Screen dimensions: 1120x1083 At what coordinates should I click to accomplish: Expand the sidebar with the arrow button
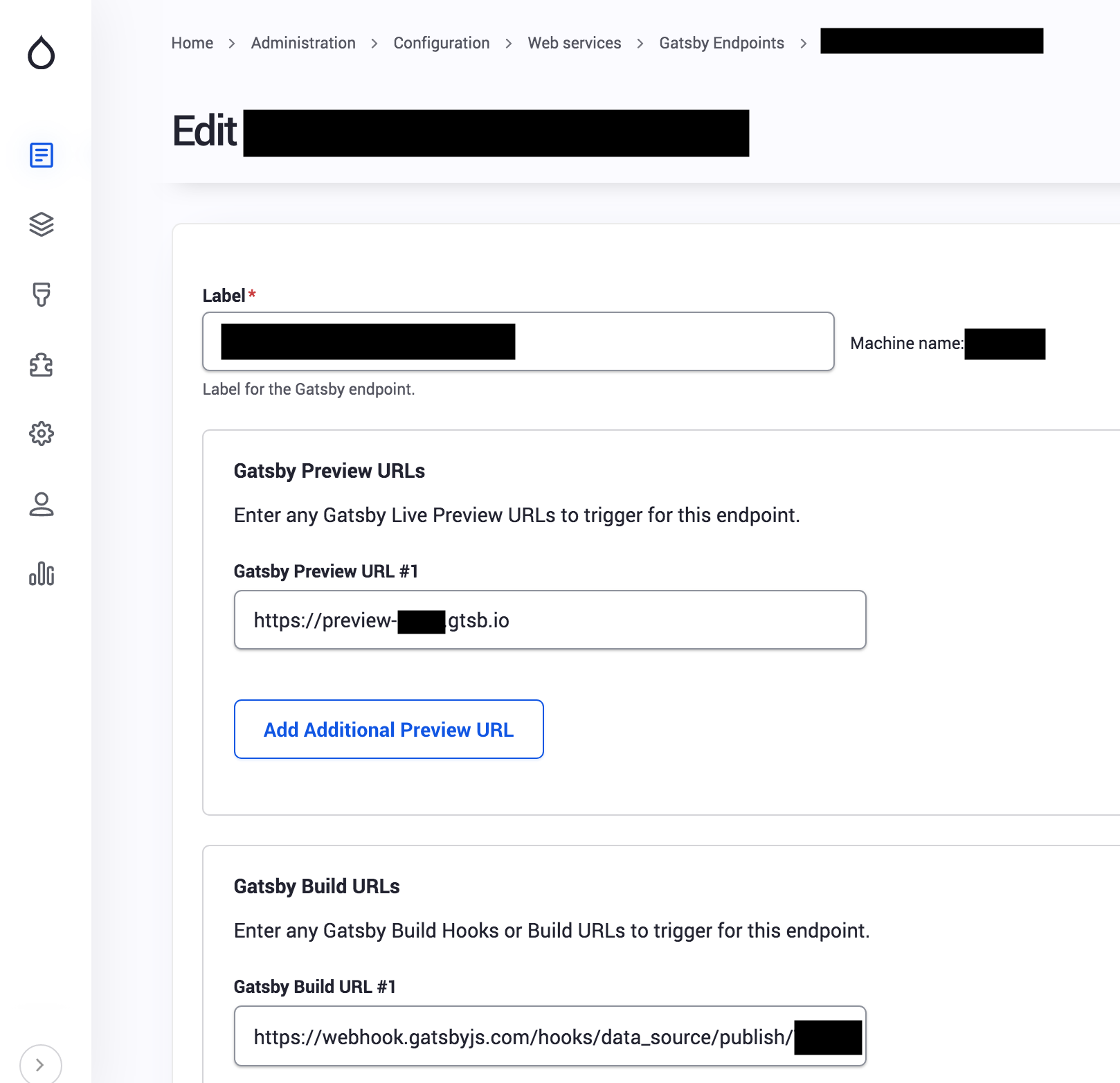[40, 1064]
